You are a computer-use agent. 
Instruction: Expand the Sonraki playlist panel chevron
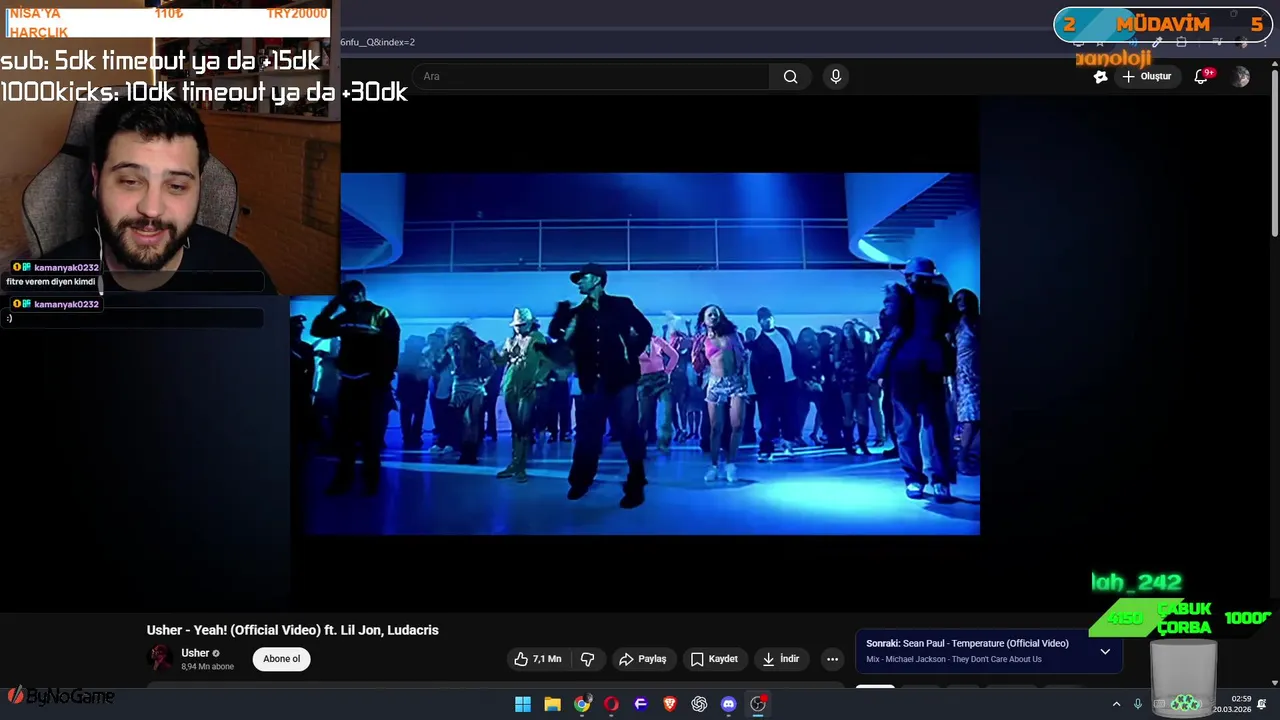1105,651
